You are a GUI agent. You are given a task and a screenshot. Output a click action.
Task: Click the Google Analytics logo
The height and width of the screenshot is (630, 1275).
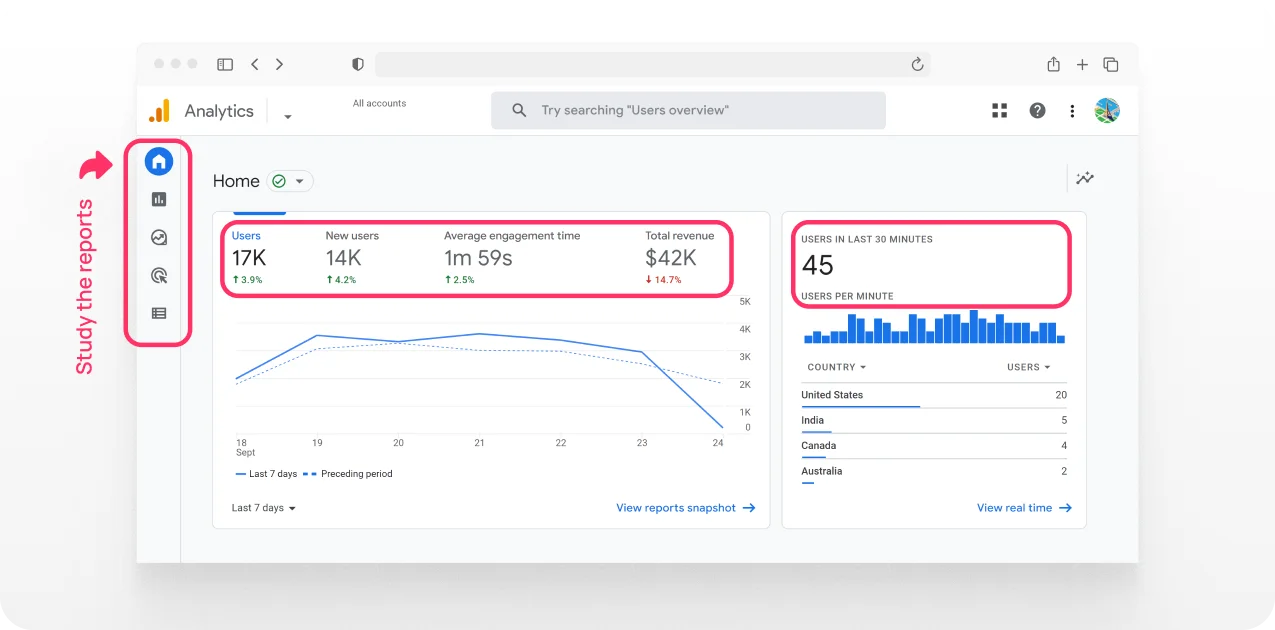[159, 111]
